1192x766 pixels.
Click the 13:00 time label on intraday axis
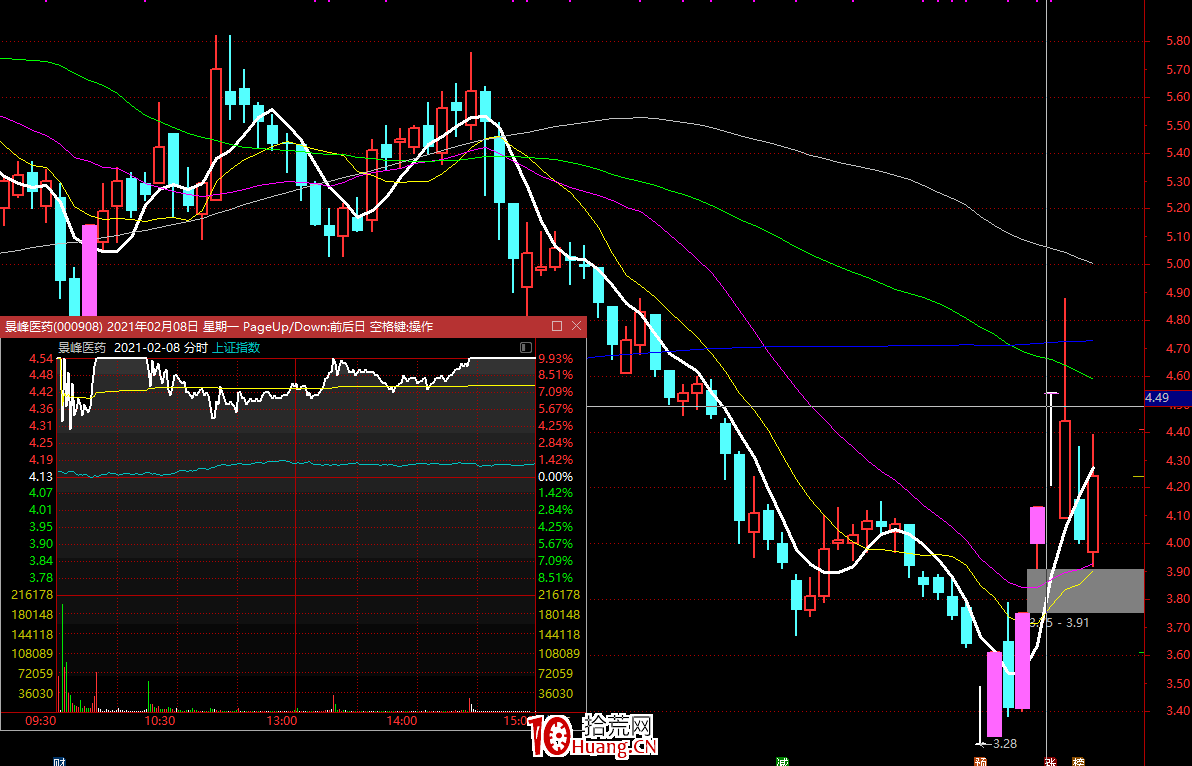click(282, 720)
